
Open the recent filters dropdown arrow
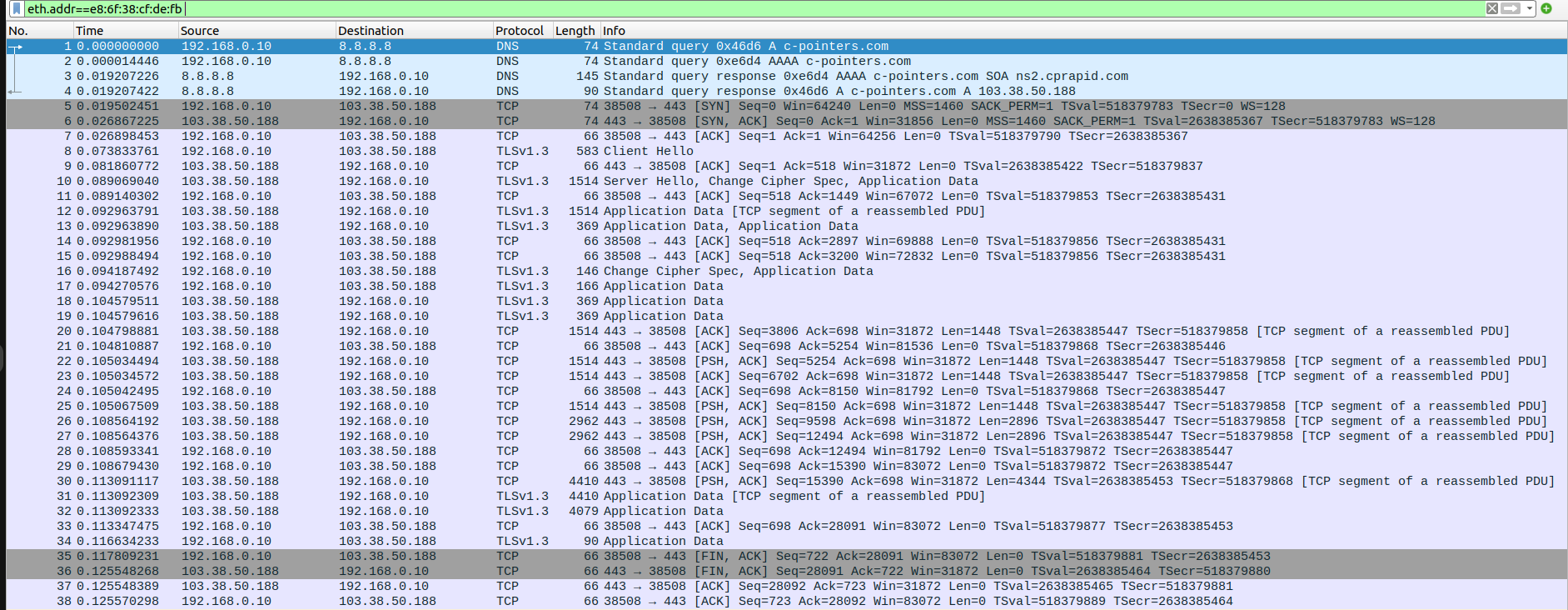click(x=1530, y=8)
